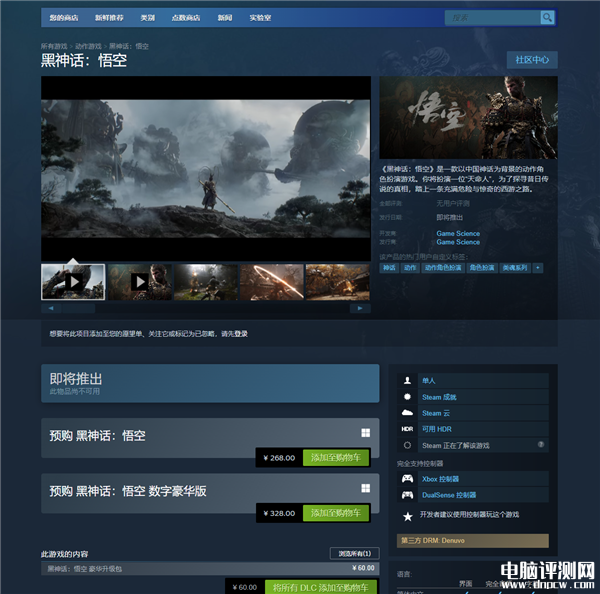Click the Steam 云 link
Image resolution: width=600 pixels, height=594 pixels.
(x=436, y=413)
